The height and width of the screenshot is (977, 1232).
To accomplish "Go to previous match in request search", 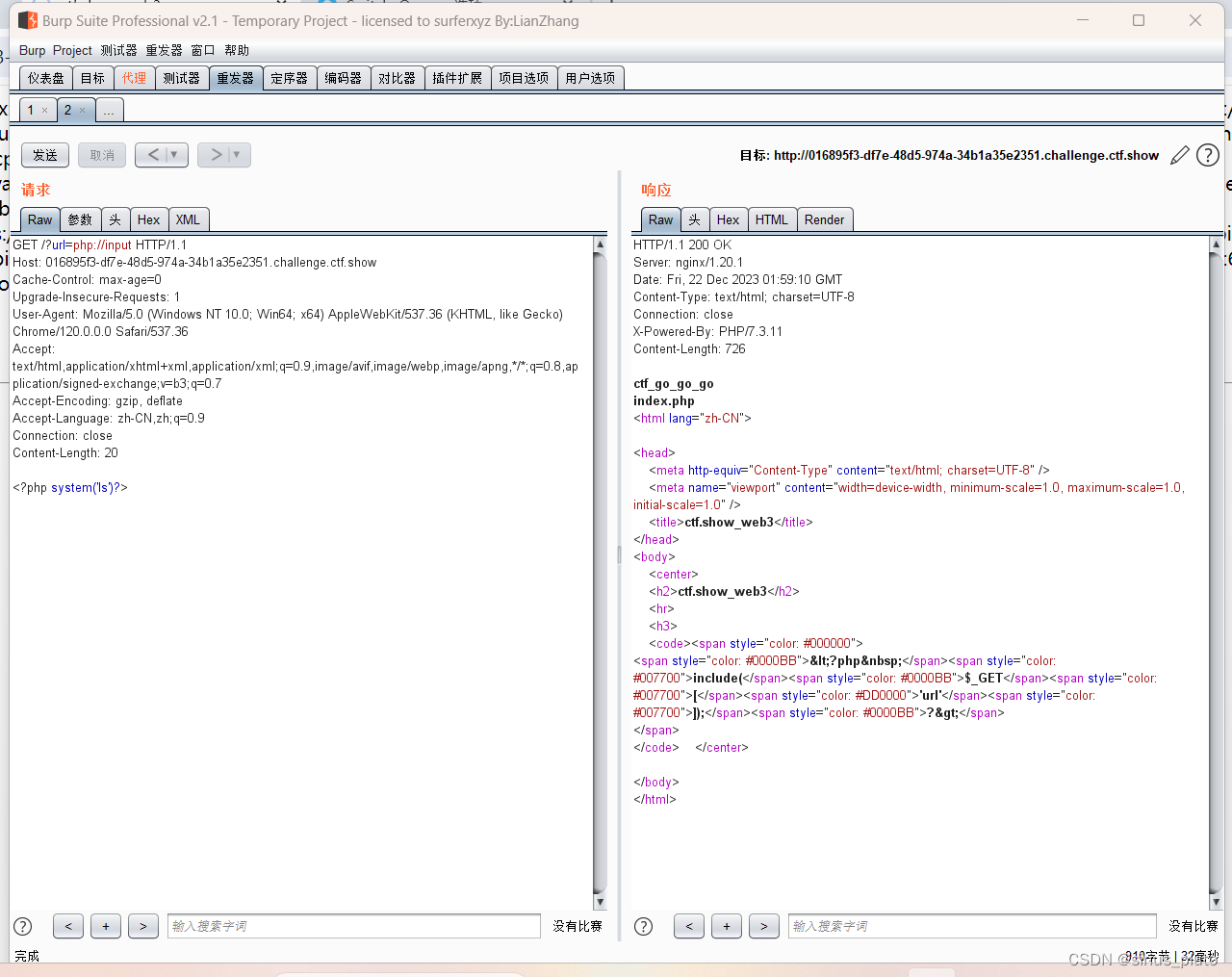I will click(x=68, y=926).
